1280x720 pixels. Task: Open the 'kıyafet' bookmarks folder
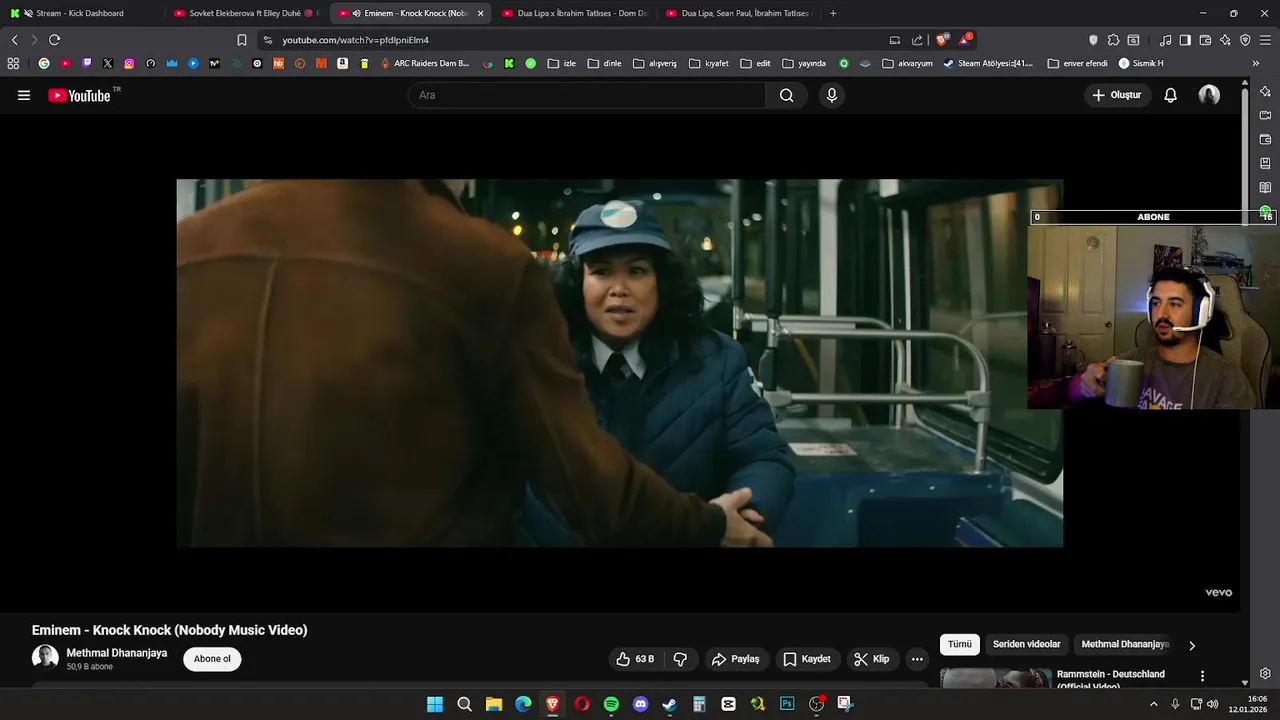[709, 63]
